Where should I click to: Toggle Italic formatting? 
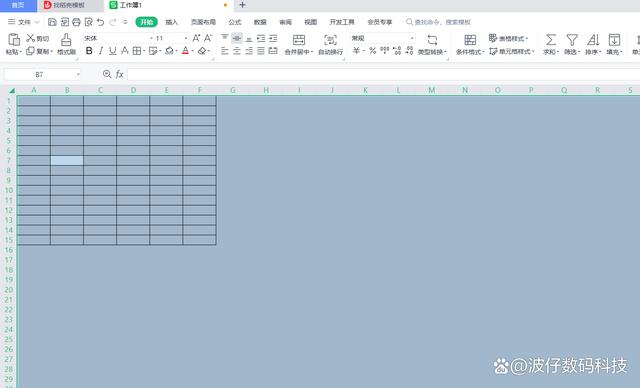(101, 51)
